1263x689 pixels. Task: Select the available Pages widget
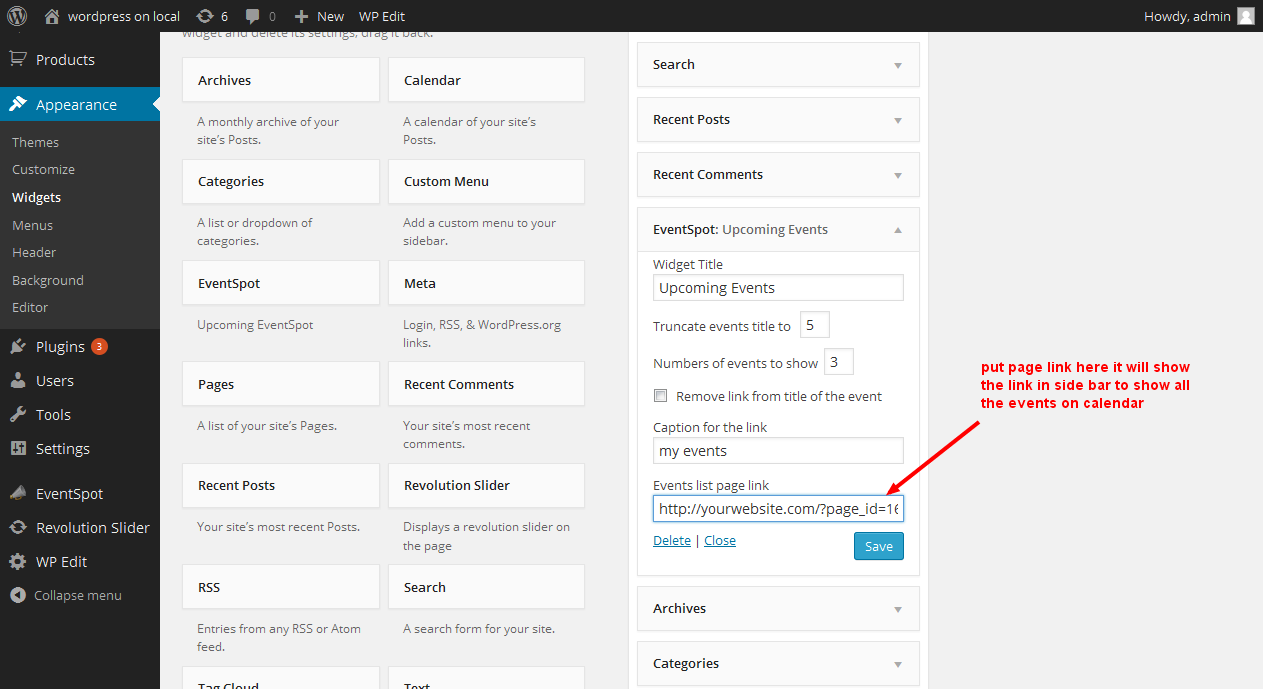(x=281, y=384)
